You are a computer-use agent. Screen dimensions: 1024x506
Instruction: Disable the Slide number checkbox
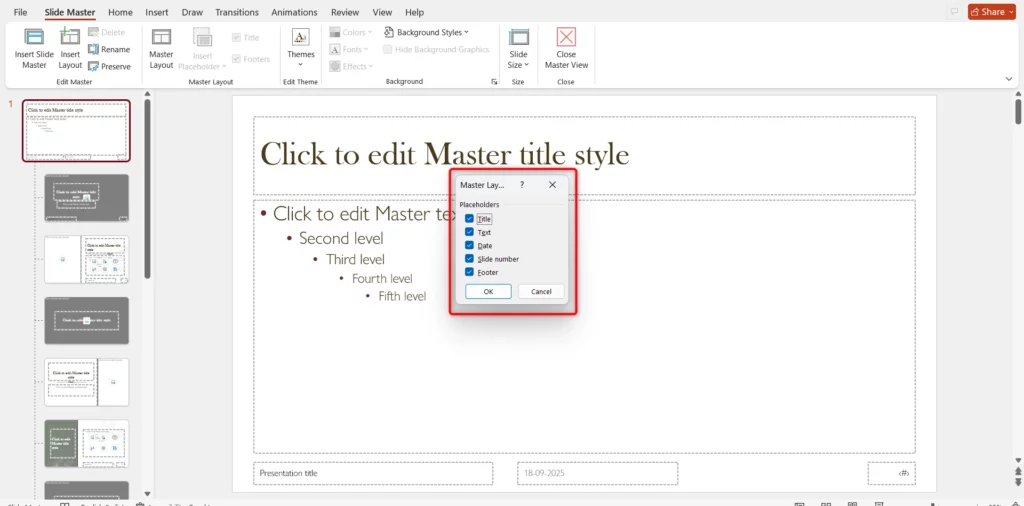click(469, 259)
